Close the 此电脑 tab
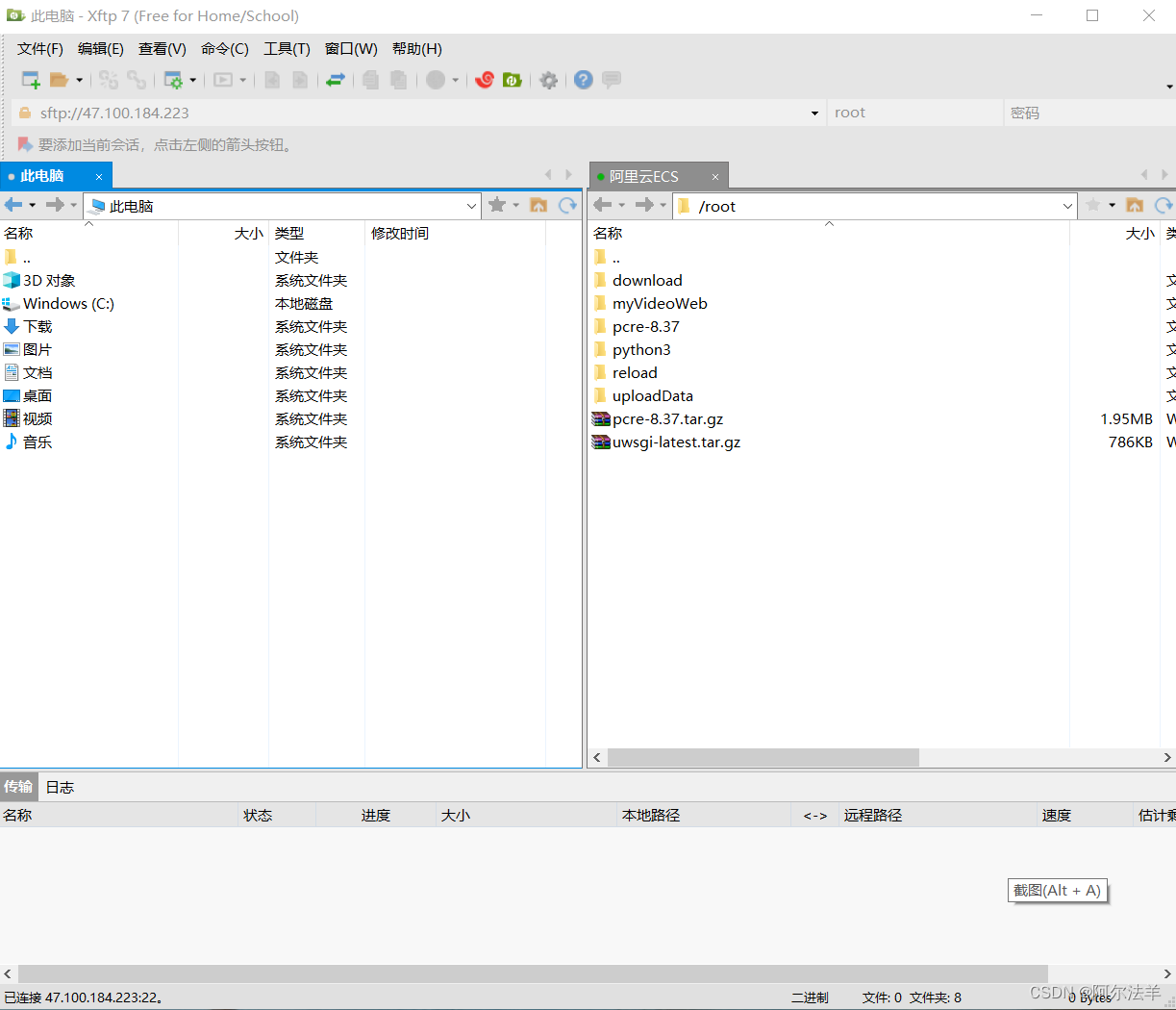Screen dimensions: 1176x1010 pyautogui.click(x=99, y=177)
